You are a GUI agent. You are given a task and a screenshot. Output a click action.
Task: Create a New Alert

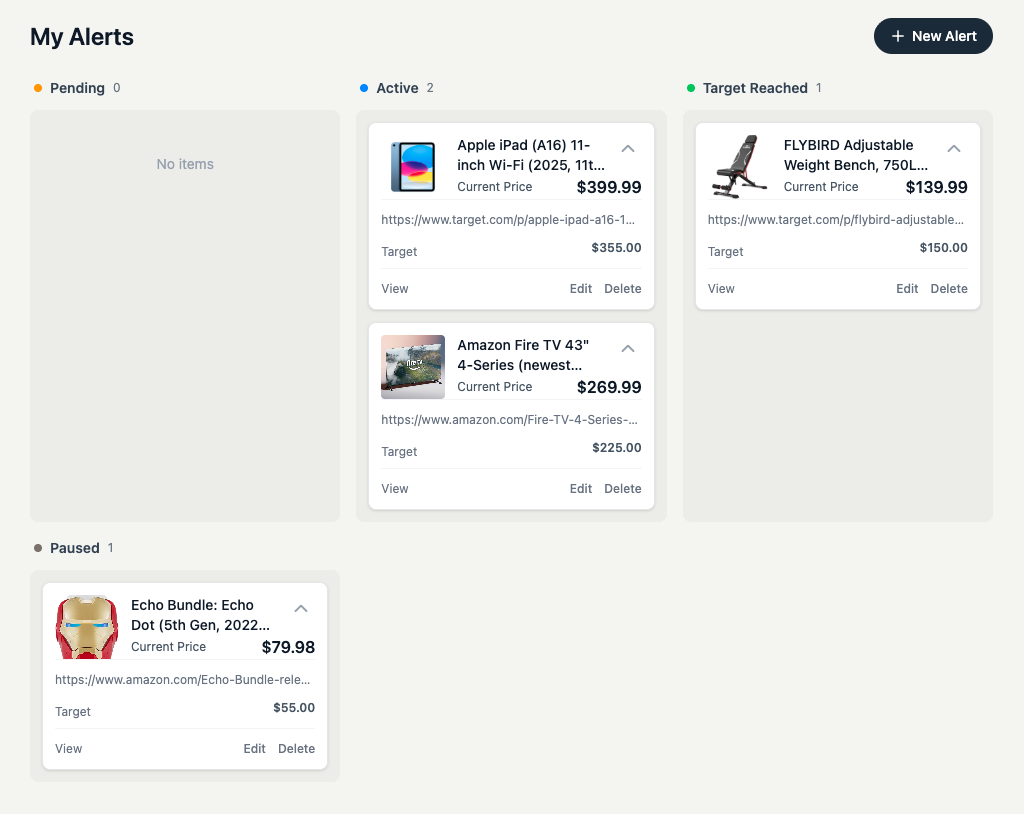click(x=933, y=36)
